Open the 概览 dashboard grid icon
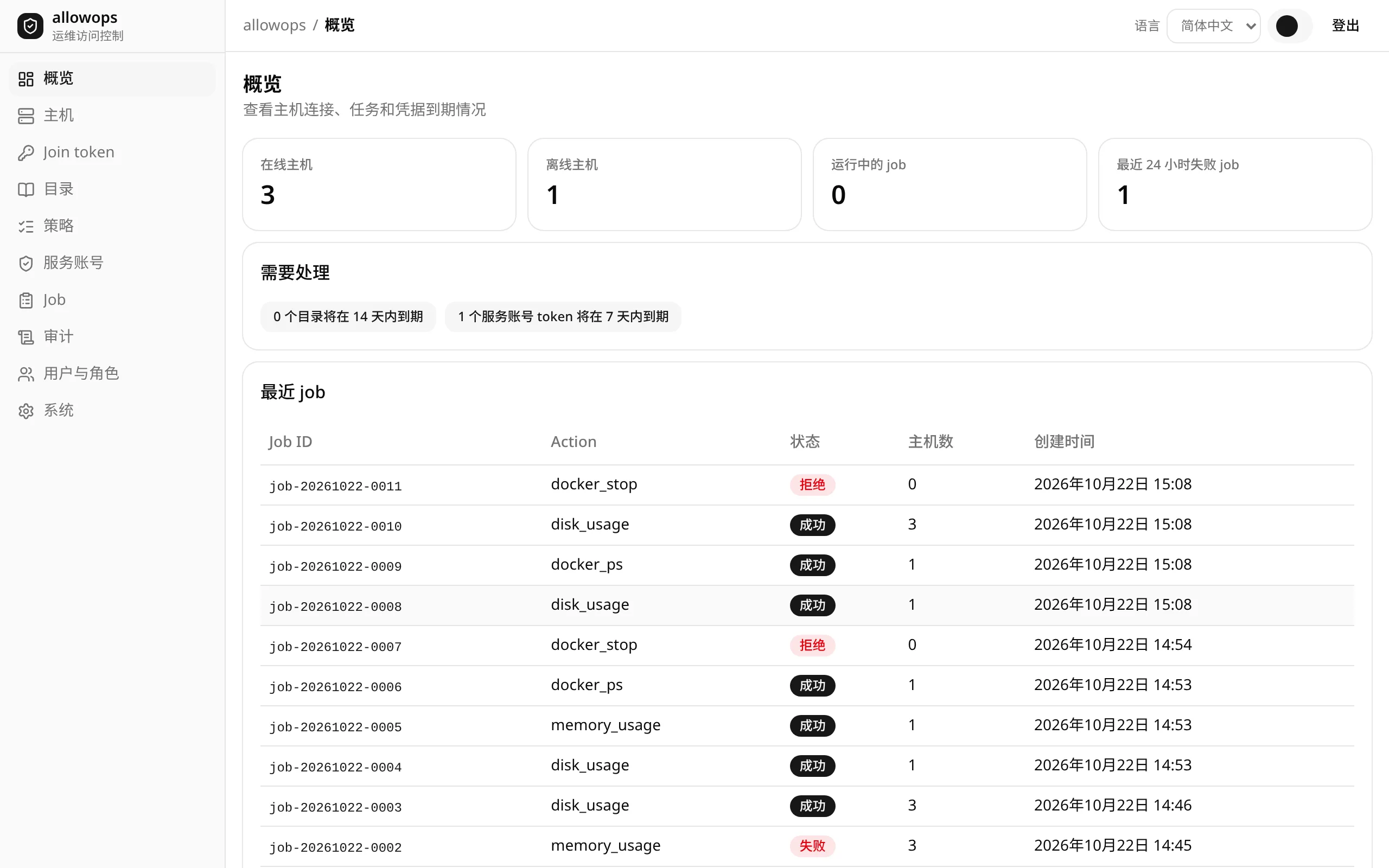1389x868 pixels. [x=26, y=79]
